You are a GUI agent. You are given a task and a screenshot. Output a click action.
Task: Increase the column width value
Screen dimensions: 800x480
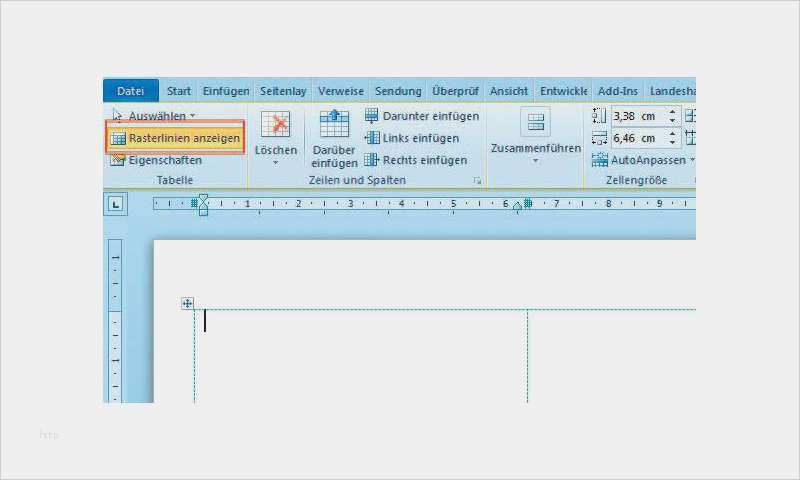(x=672, y=134)
